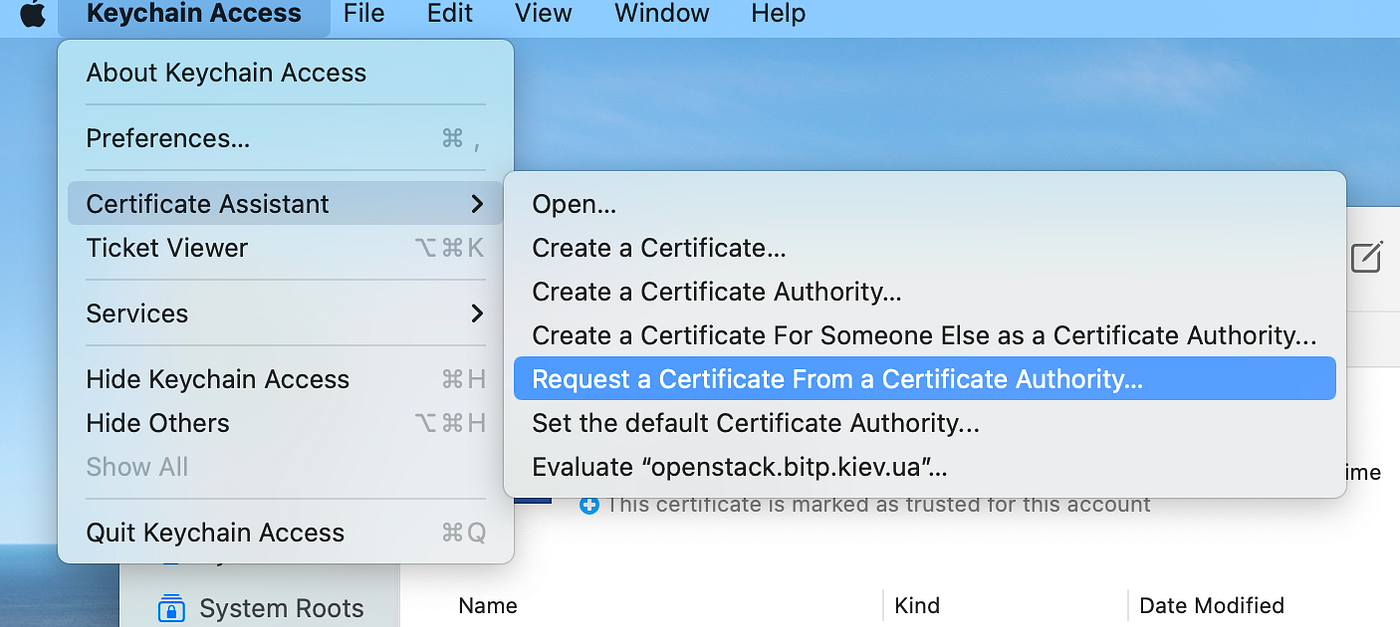
Task: Open the Help menu
Action: pos(777,14)
